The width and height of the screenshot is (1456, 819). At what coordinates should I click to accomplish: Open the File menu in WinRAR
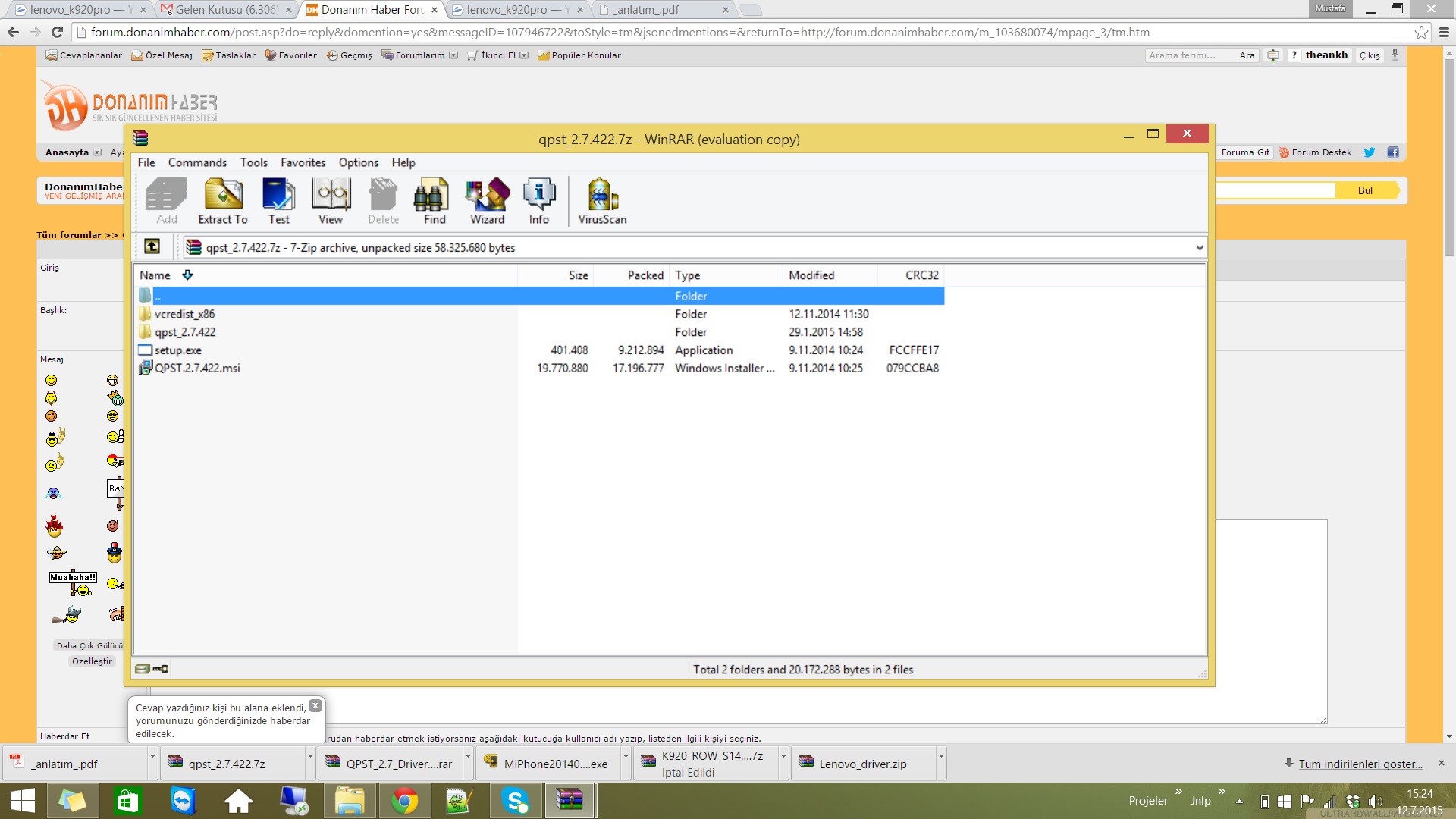(146, 162)
